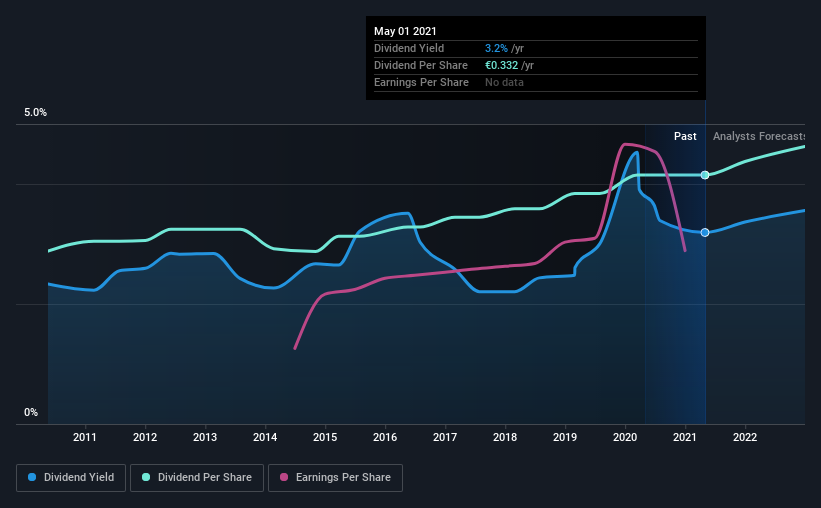Click the pink Earnings Per Share legend dot
The height and width of the screenshot is (508, 821).
pos(284,477)
